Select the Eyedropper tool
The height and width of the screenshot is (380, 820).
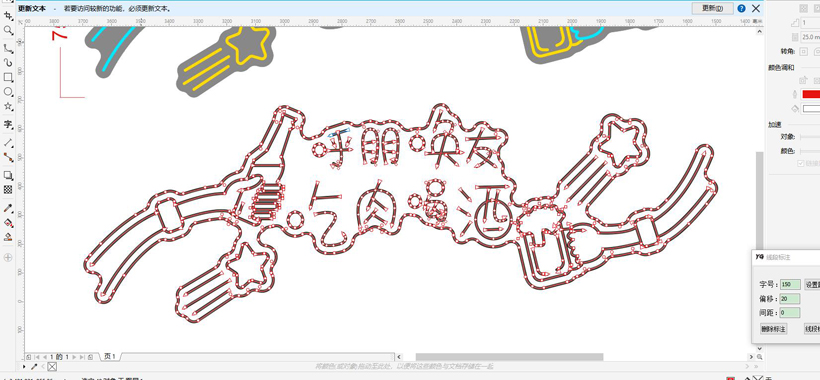[x=8, y=208]
